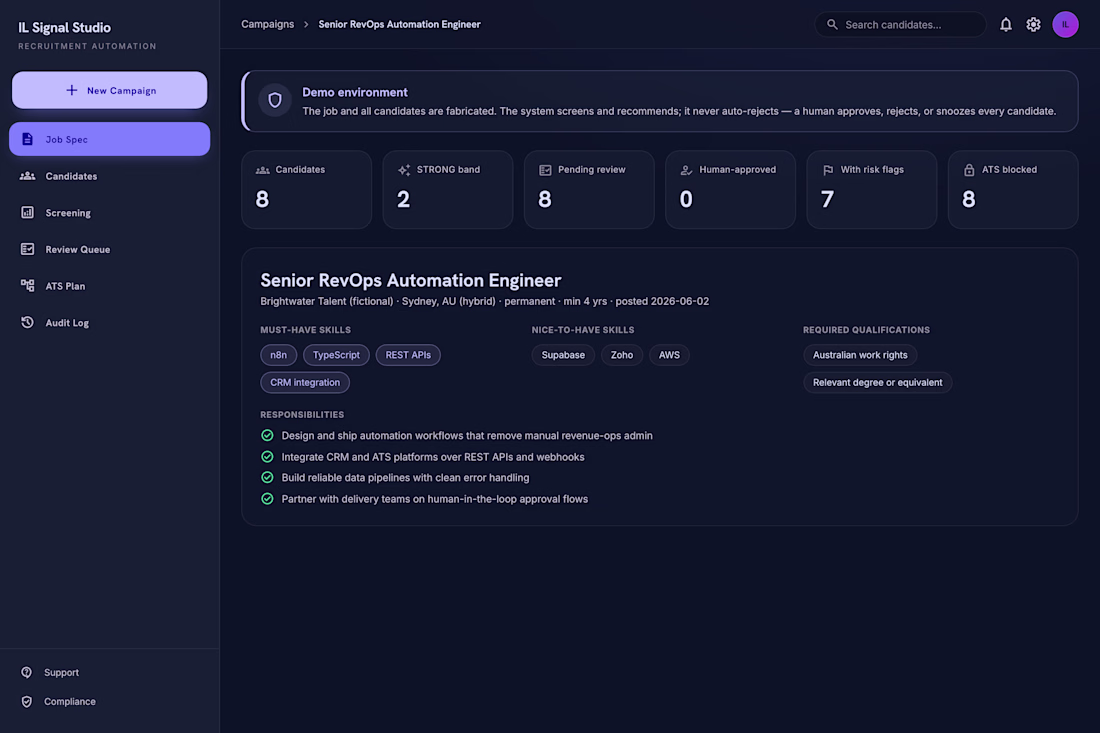The width and height of the screenshot is (1100, 733).
Task: Open the settings gear icon
Action: 1033,25
